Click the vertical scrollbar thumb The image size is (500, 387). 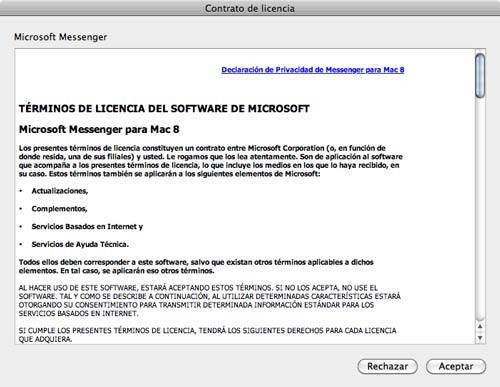click(480, 76)
